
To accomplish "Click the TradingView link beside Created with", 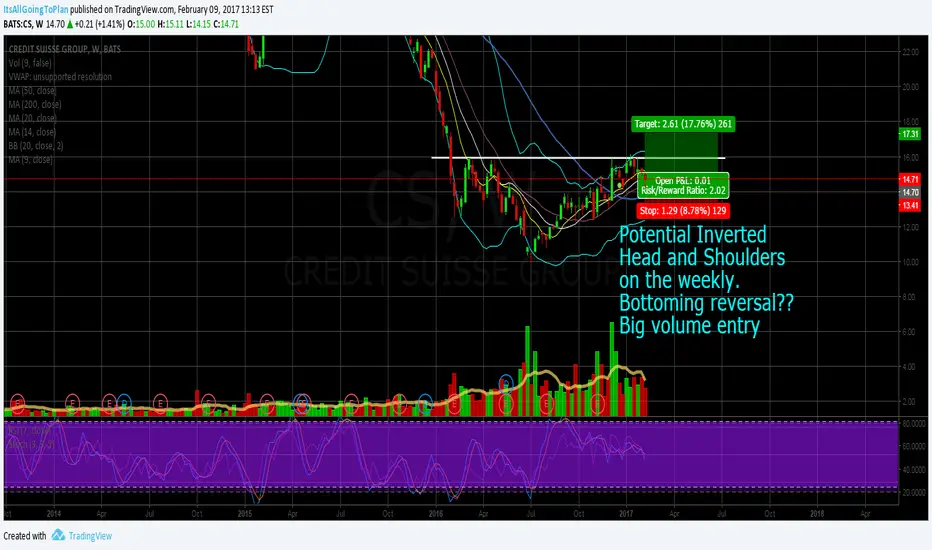I will click(x=90, y=536).
